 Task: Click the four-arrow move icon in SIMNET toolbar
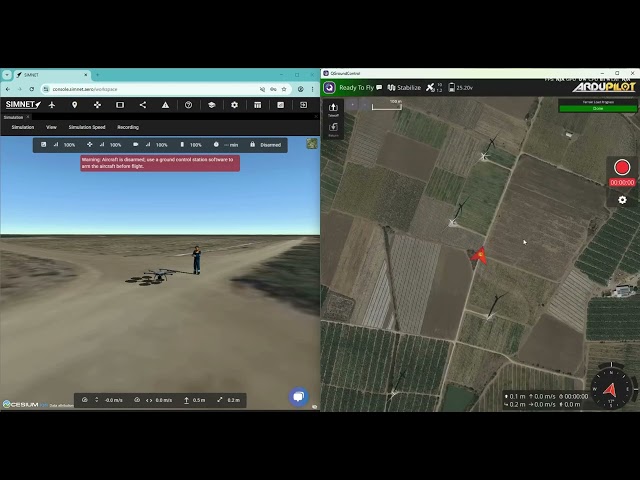coord(97,105)
